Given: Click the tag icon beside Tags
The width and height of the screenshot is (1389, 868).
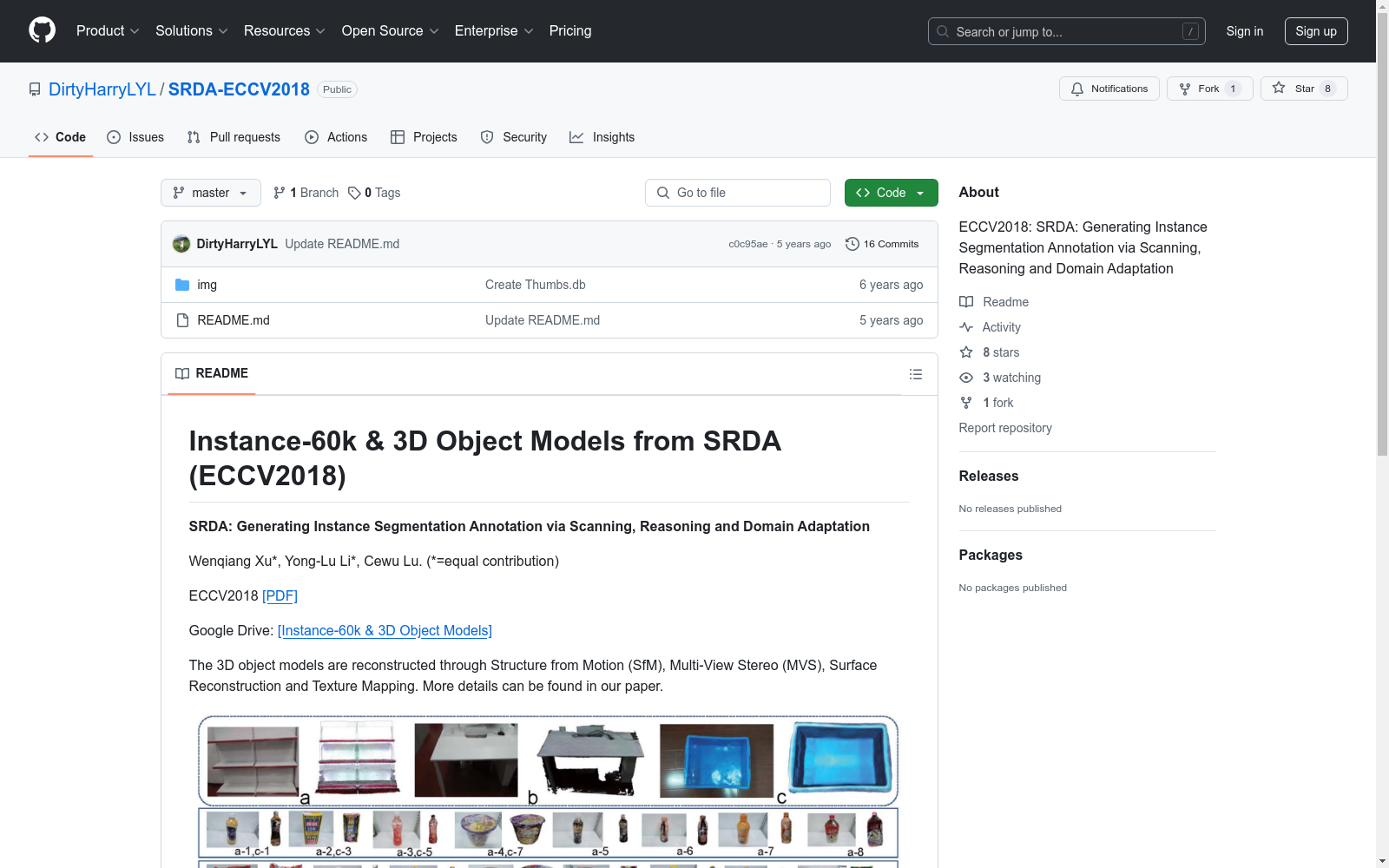Looking at the screenshot, I should pos(354,193).
